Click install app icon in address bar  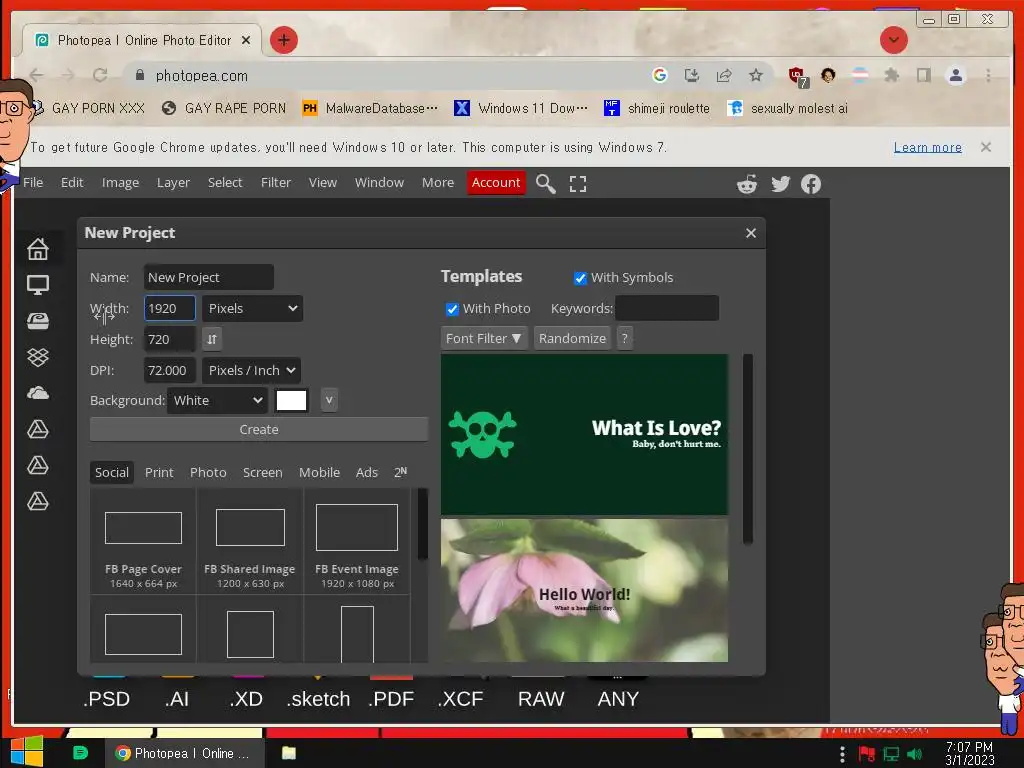click(x=692, y=75)
